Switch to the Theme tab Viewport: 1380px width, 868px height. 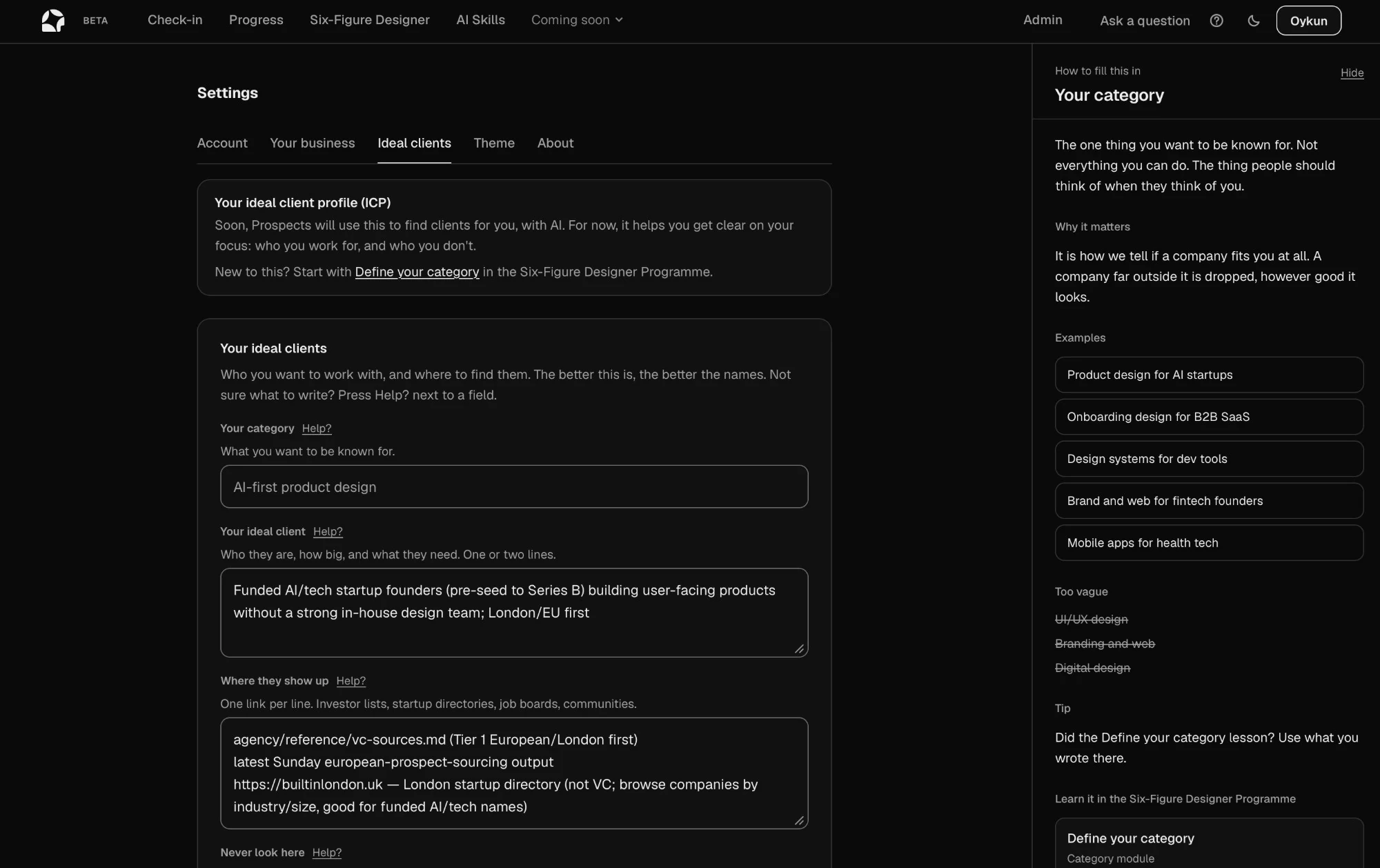tap(494, 143)
